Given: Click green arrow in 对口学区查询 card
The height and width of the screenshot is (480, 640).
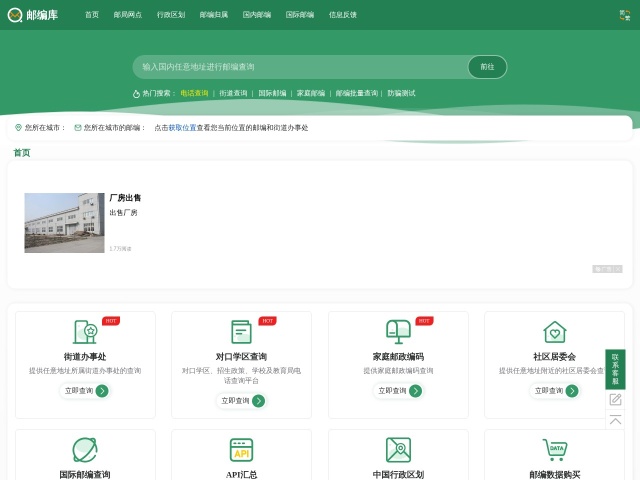Looking at the screenshot, I should coord(258,401).
